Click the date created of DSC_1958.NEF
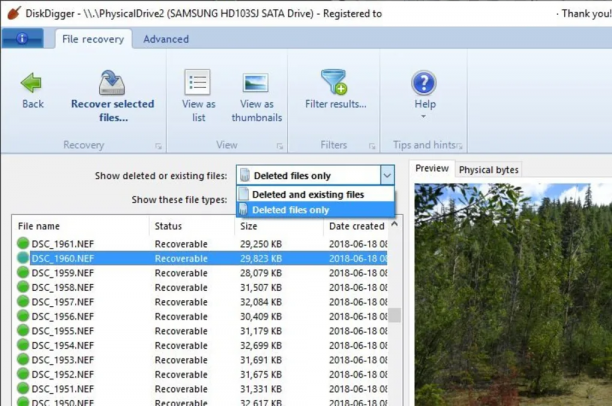 coord(358,287)
